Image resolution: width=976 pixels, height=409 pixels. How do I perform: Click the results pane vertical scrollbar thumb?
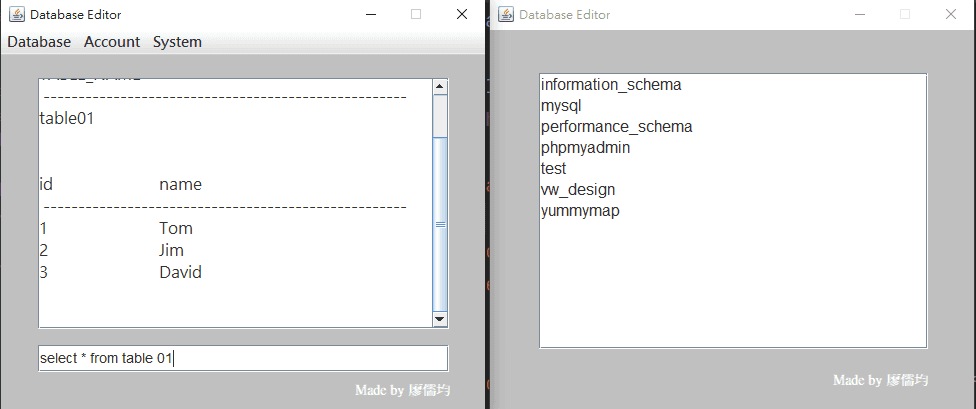[440, 224]
